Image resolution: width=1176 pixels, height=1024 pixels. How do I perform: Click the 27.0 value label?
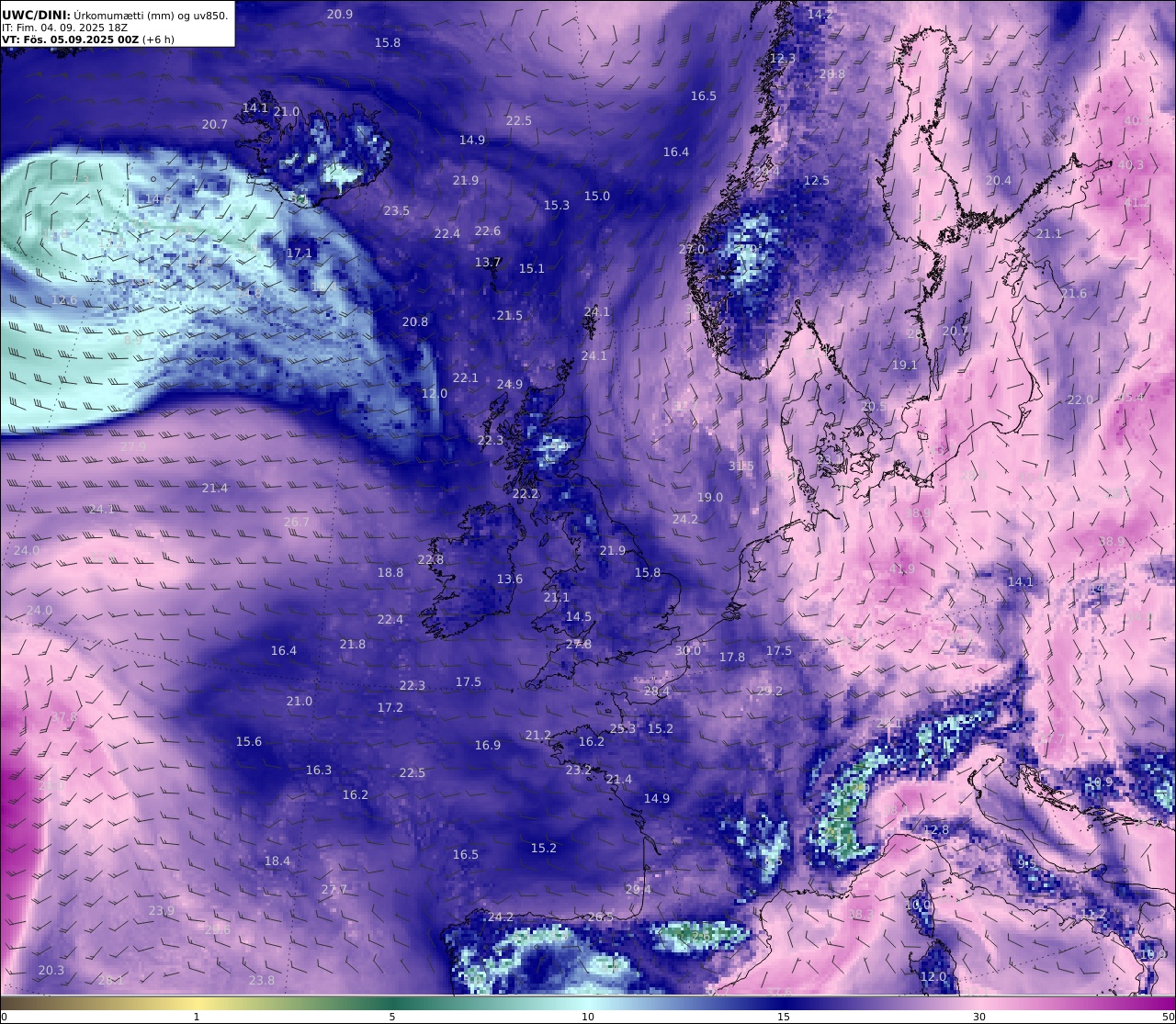(692, 250)
